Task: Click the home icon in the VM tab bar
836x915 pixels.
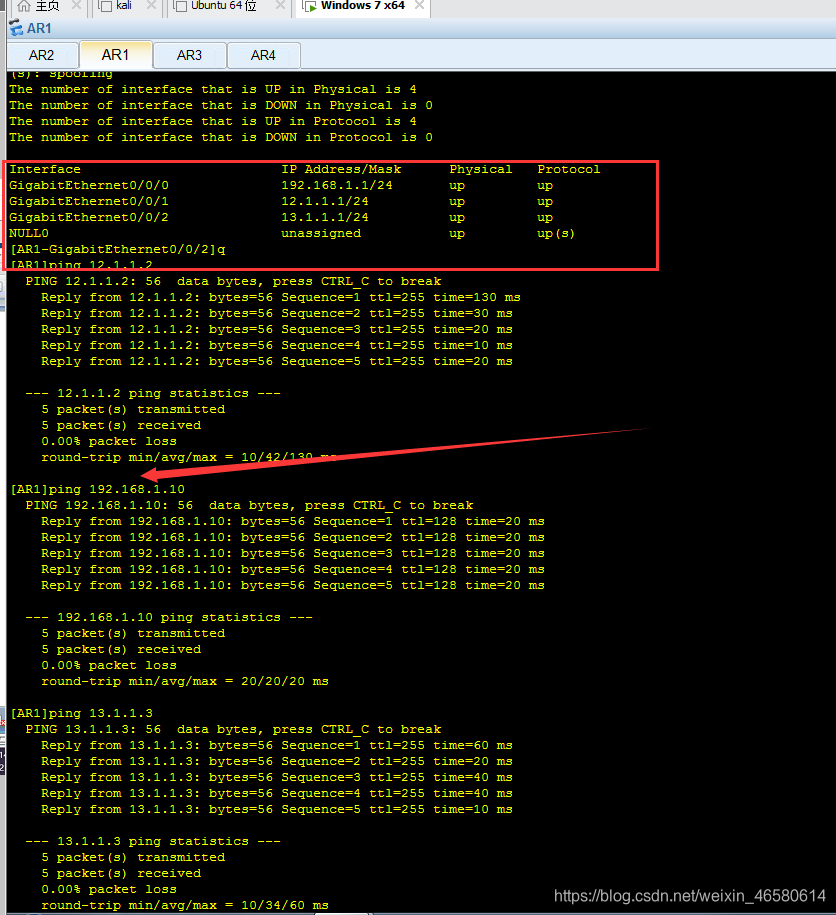Action: (x=24, y=6)
